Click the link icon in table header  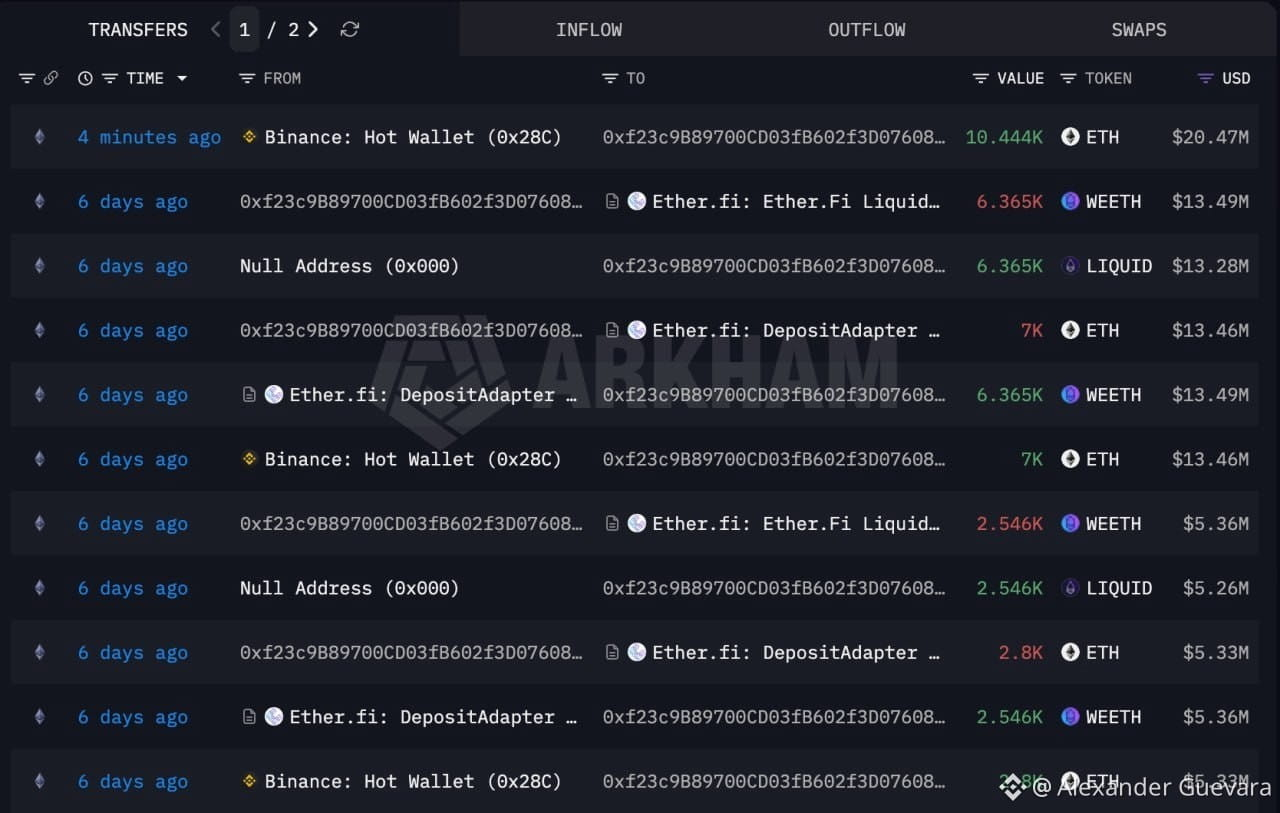(51, 78)
